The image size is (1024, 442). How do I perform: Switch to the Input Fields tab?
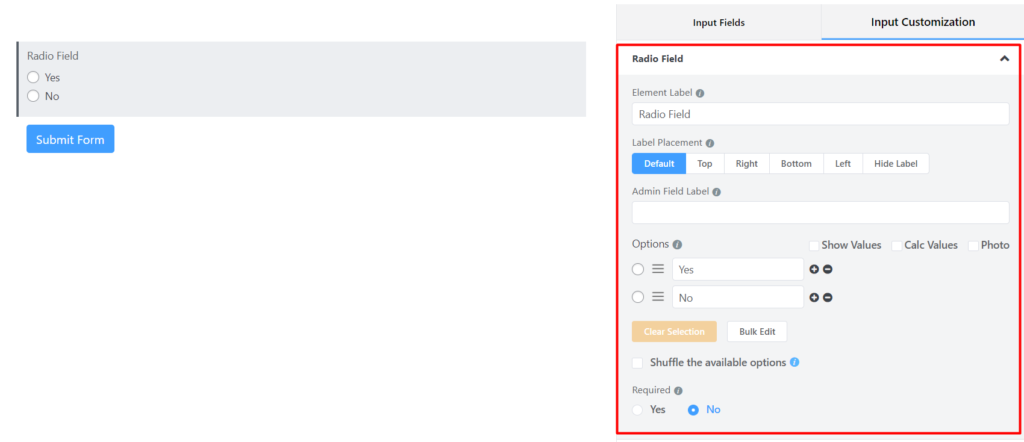tap(718, 23)
